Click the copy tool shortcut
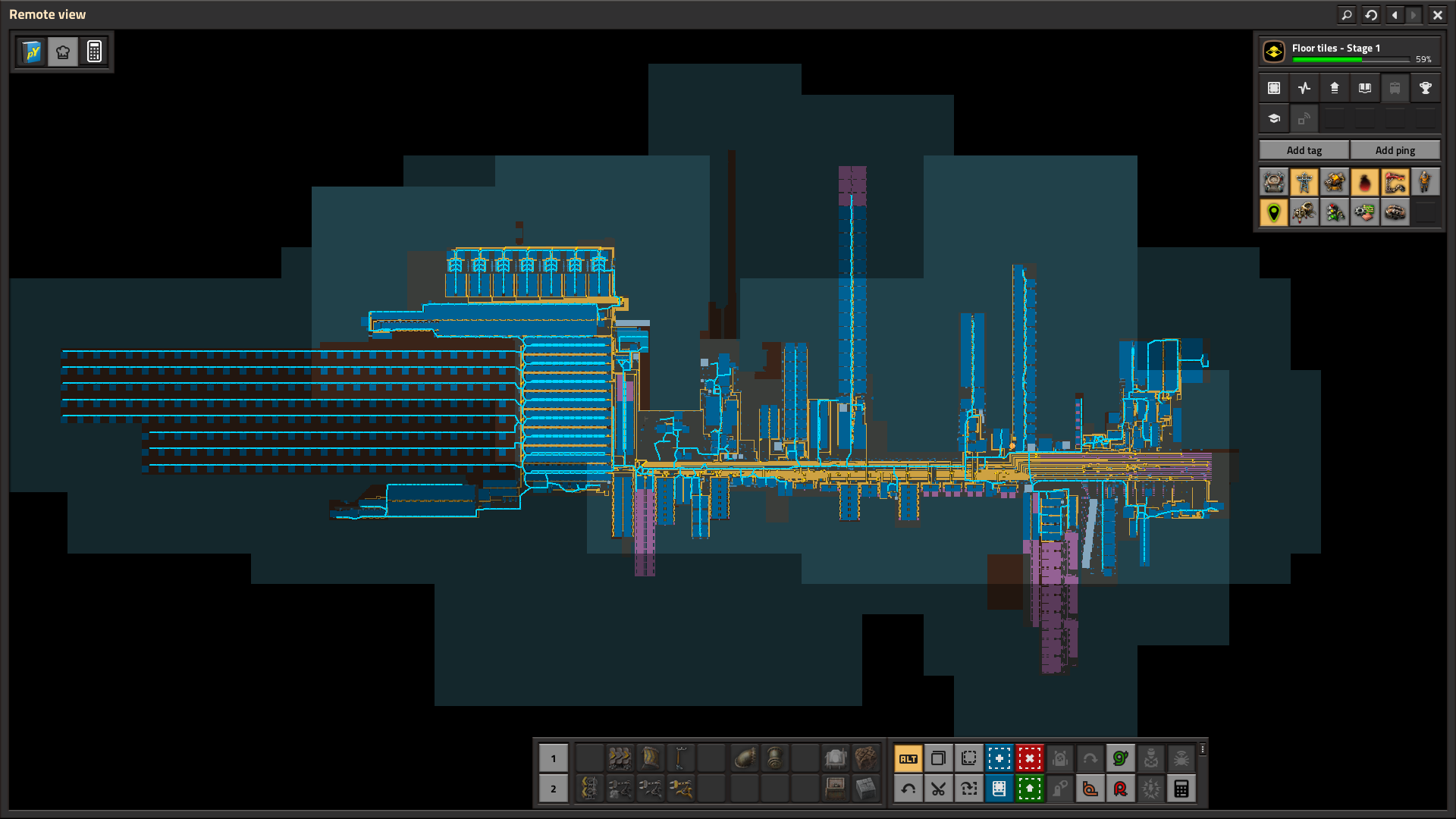This screenshot has width=1456, height=819. pyautogui.click(x=939, y=758)
